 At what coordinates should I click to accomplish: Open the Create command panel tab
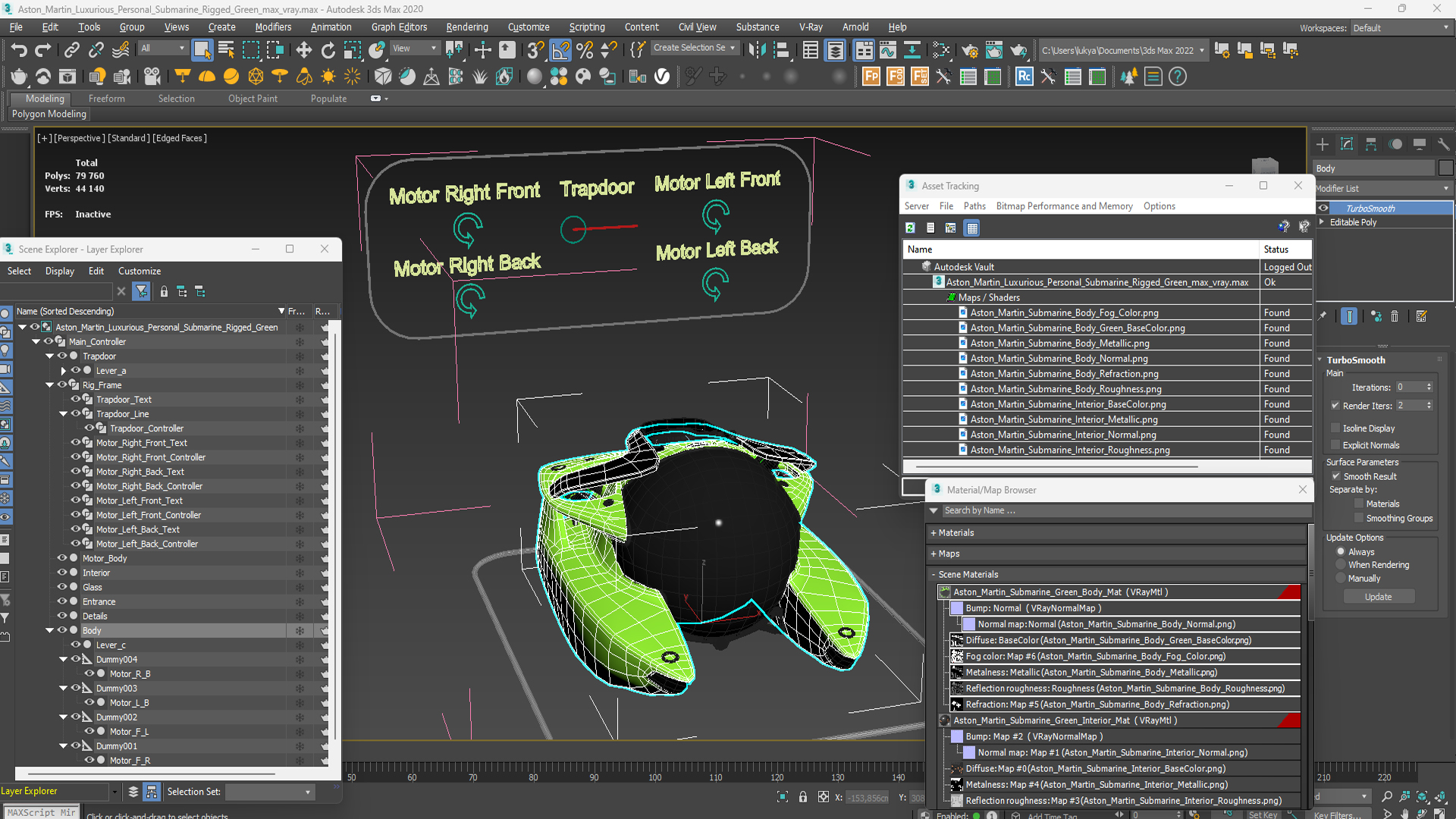(1323, 144)
